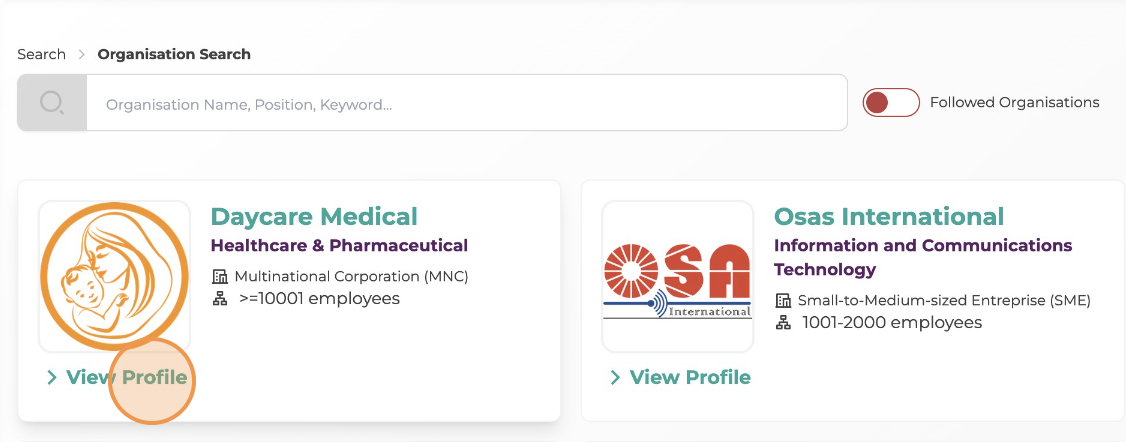The height and width of the screenshot is (442, 1126).
Task: Click chevron next to Daycare's View Profile
Action: [x=52, y=377]
